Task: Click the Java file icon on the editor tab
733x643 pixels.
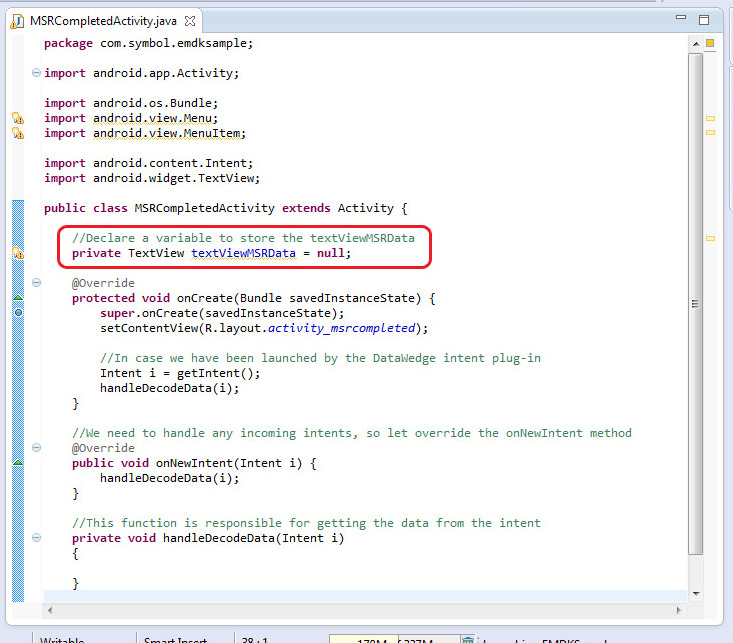Action: point(17,20)
